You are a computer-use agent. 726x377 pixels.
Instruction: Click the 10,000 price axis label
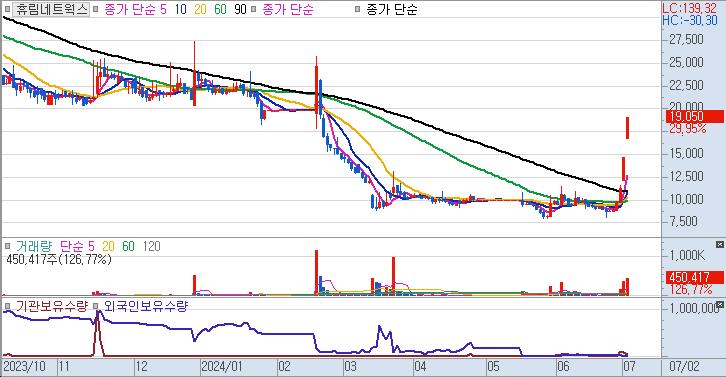tap(686, 199)
